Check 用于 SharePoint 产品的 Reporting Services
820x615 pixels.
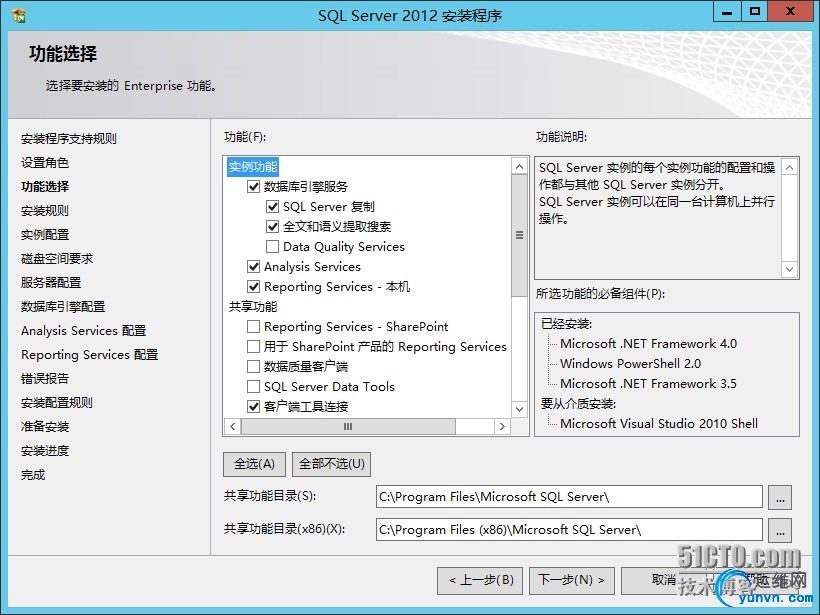253,347
